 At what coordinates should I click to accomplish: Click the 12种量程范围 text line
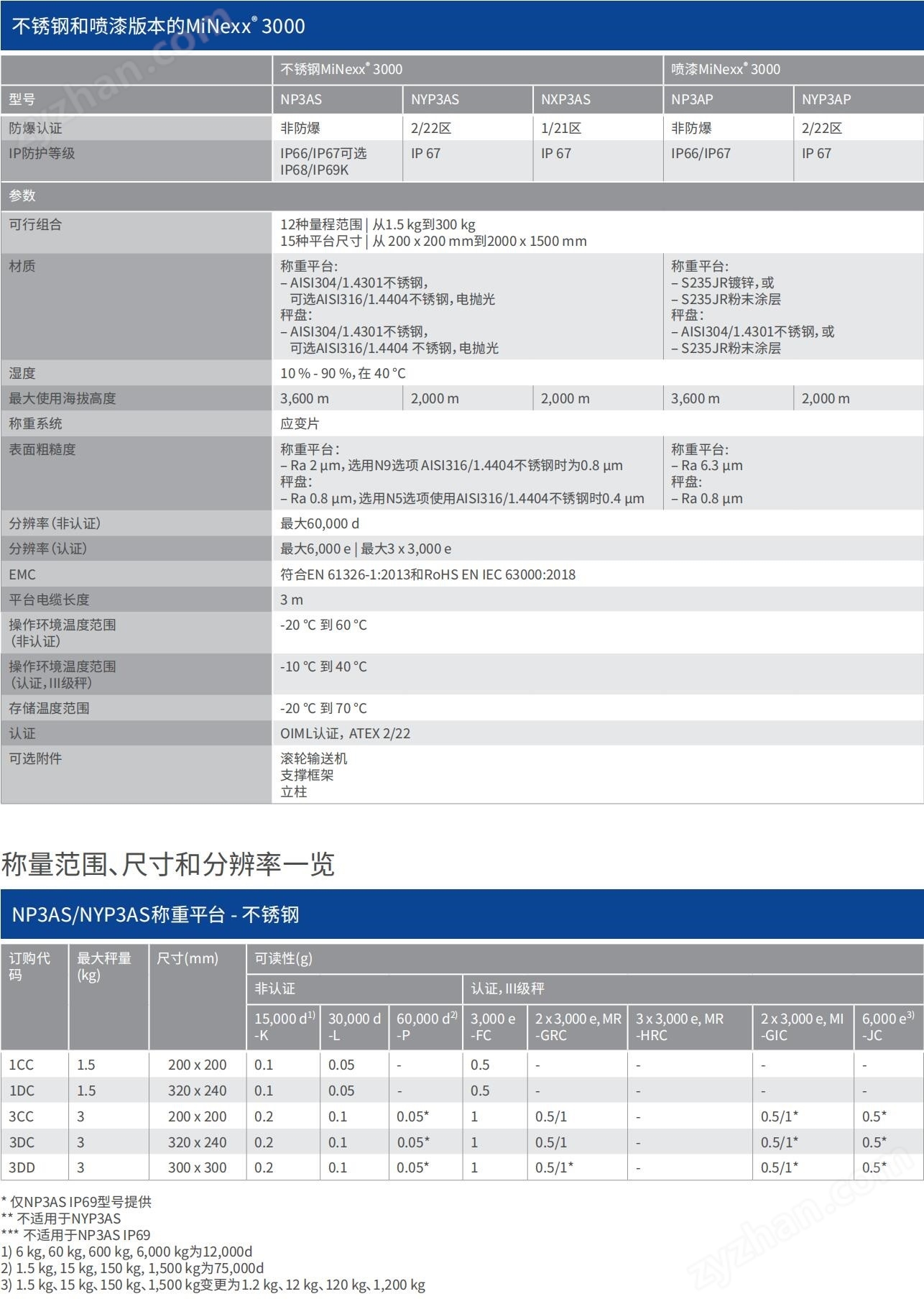click(x=378, y=225)
